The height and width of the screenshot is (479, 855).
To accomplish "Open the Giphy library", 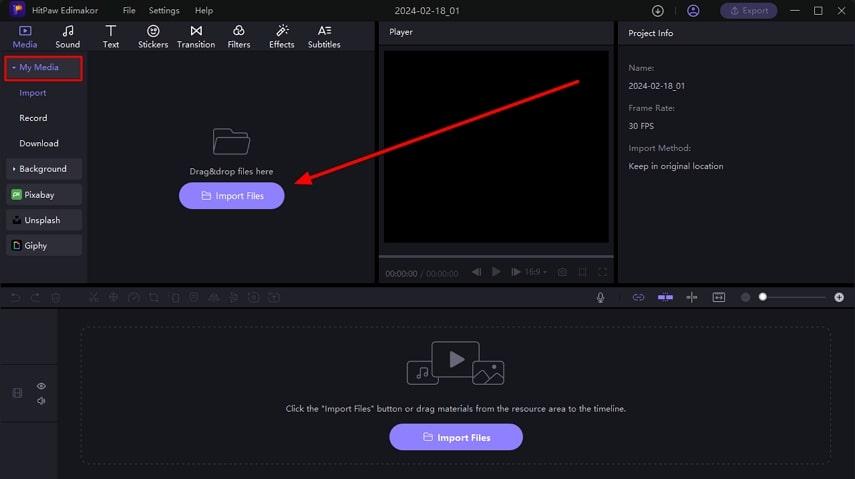I will pyautogui.click(x=44, y=246).
